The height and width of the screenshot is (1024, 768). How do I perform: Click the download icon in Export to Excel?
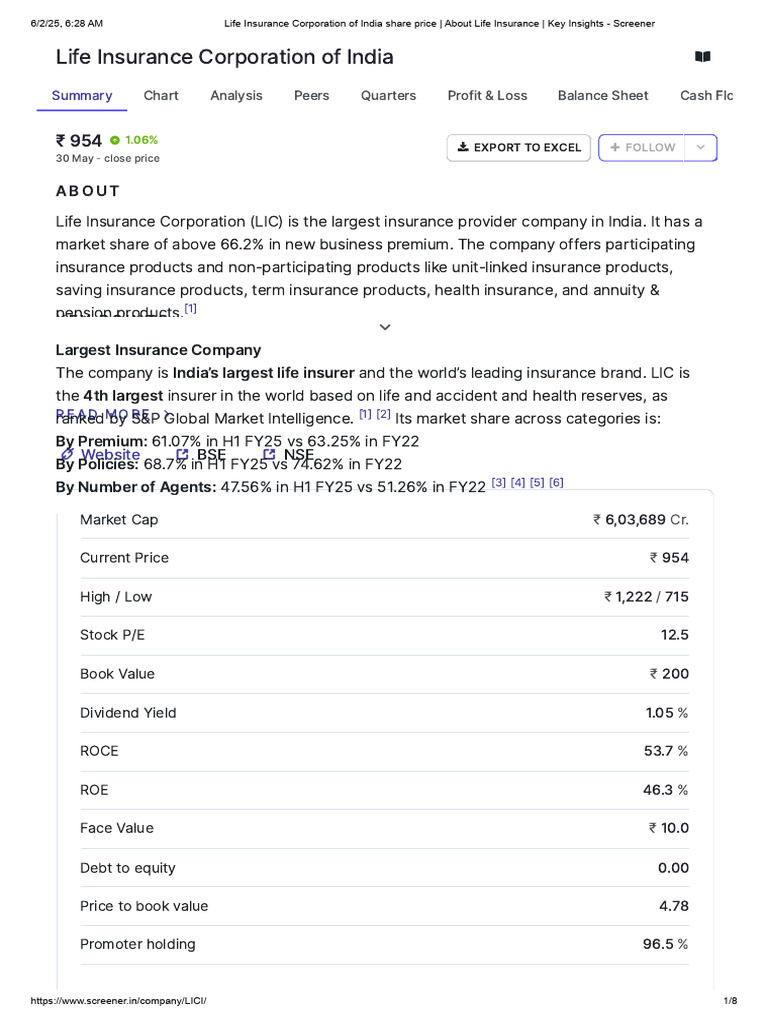tap(463, 147)
